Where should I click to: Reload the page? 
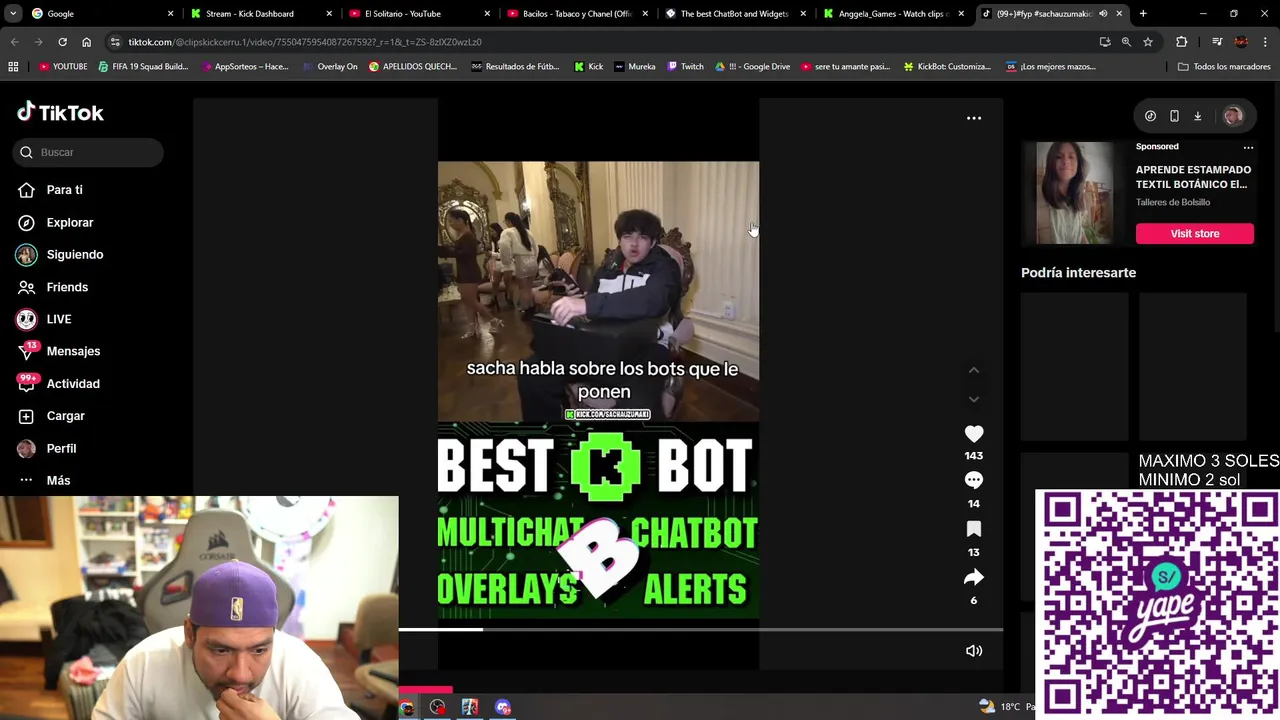(62, 42)
